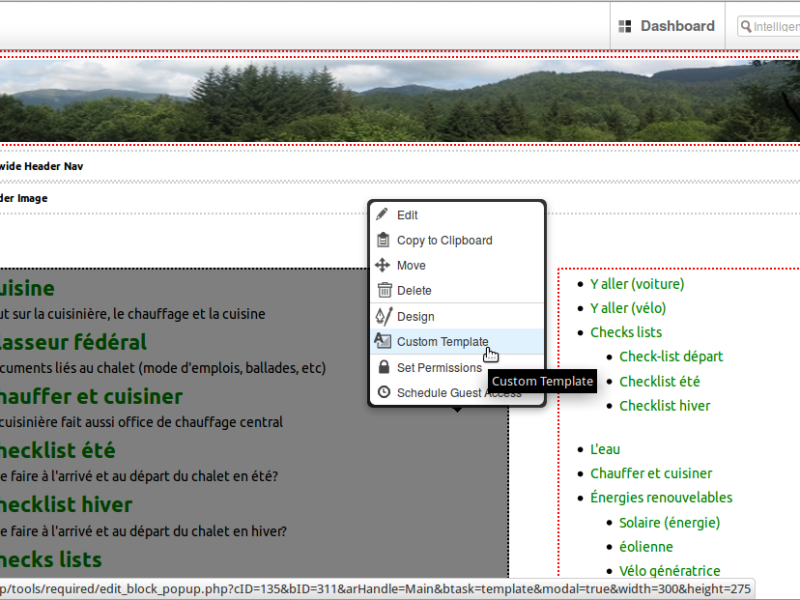This screenshot has width=800, height=600.
Task: Follow the Checks lists sidebar link
Action: pos(626,332)
